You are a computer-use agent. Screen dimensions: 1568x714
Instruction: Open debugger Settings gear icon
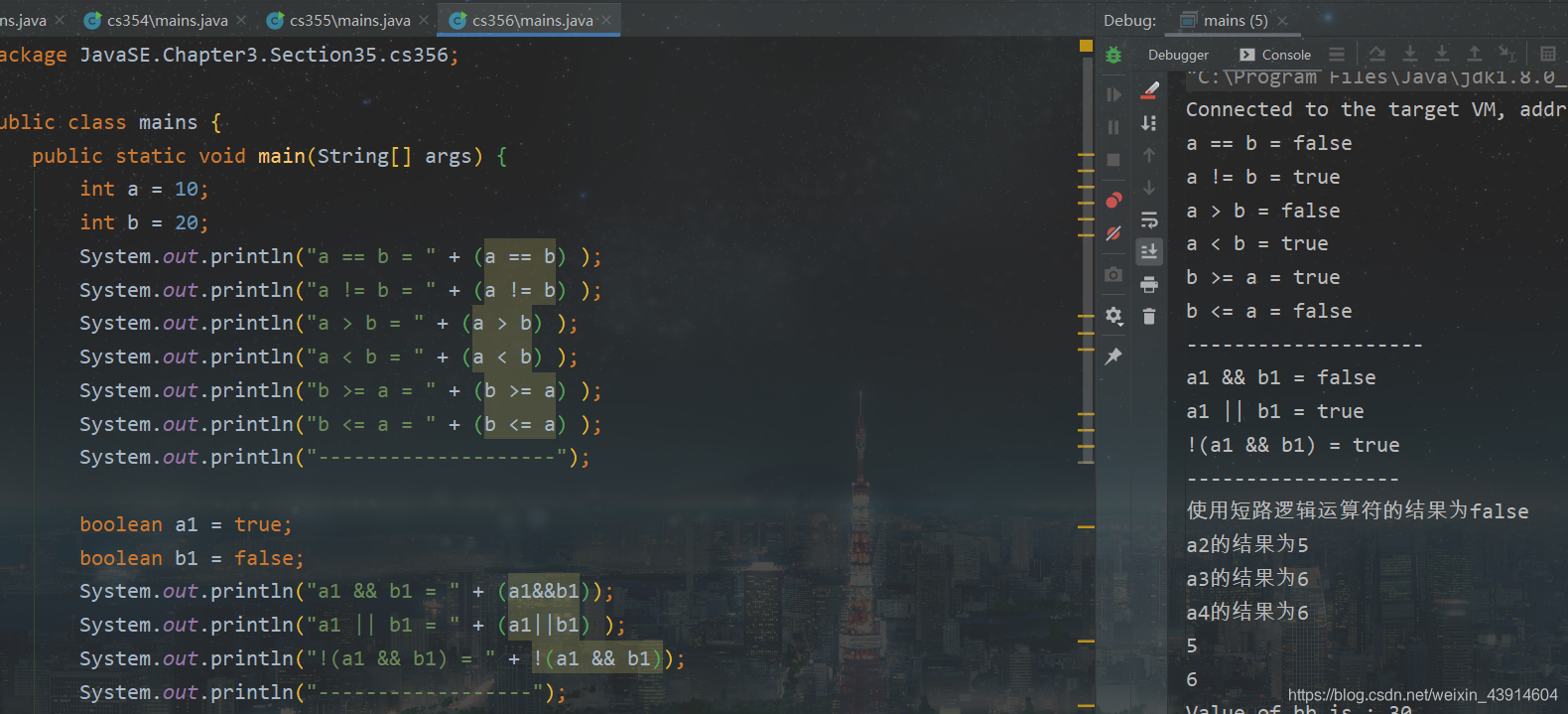pyautogui.click(x=1113, y=316)
